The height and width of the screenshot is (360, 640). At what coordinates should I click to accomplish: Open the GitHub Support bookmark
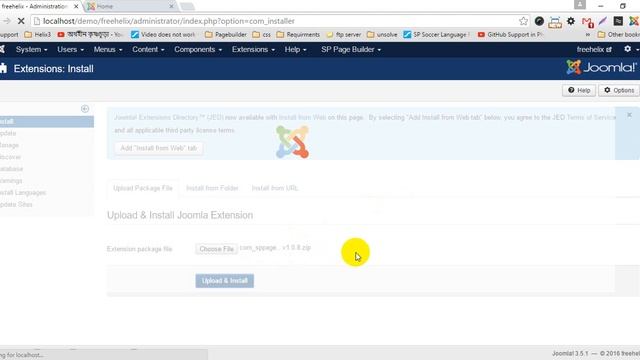(511, 35)
